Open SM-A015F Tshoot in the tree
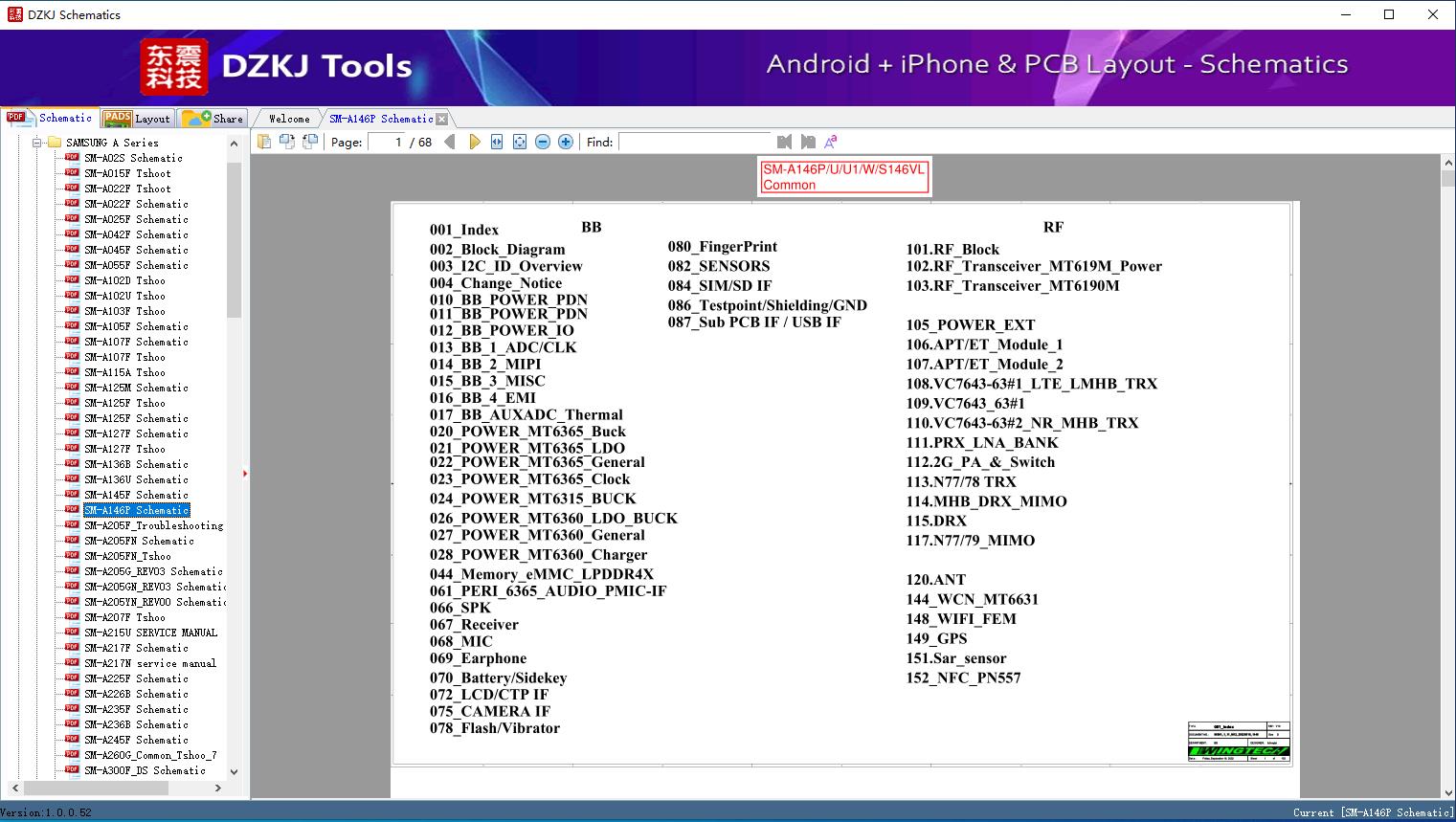The image size is (1456, 822). tap(127, 173)
